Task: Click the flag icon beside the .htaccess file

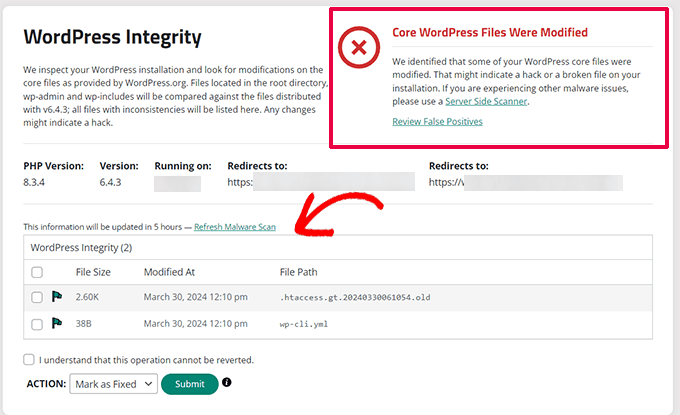Action: [x=57, y=297]
